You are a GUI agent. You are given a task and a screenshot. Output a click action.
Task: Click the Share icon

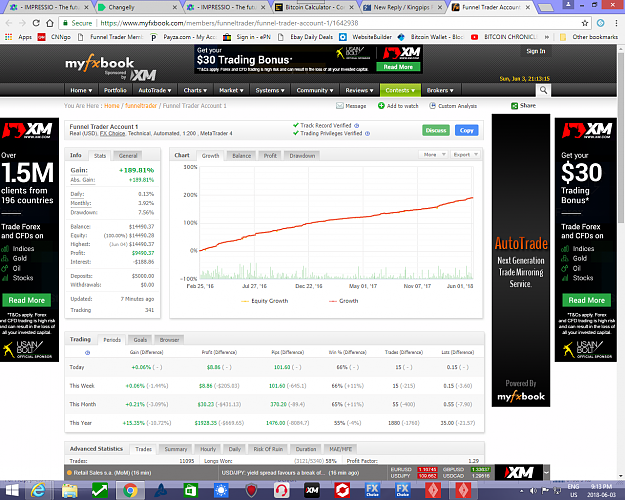coord(515,106)
